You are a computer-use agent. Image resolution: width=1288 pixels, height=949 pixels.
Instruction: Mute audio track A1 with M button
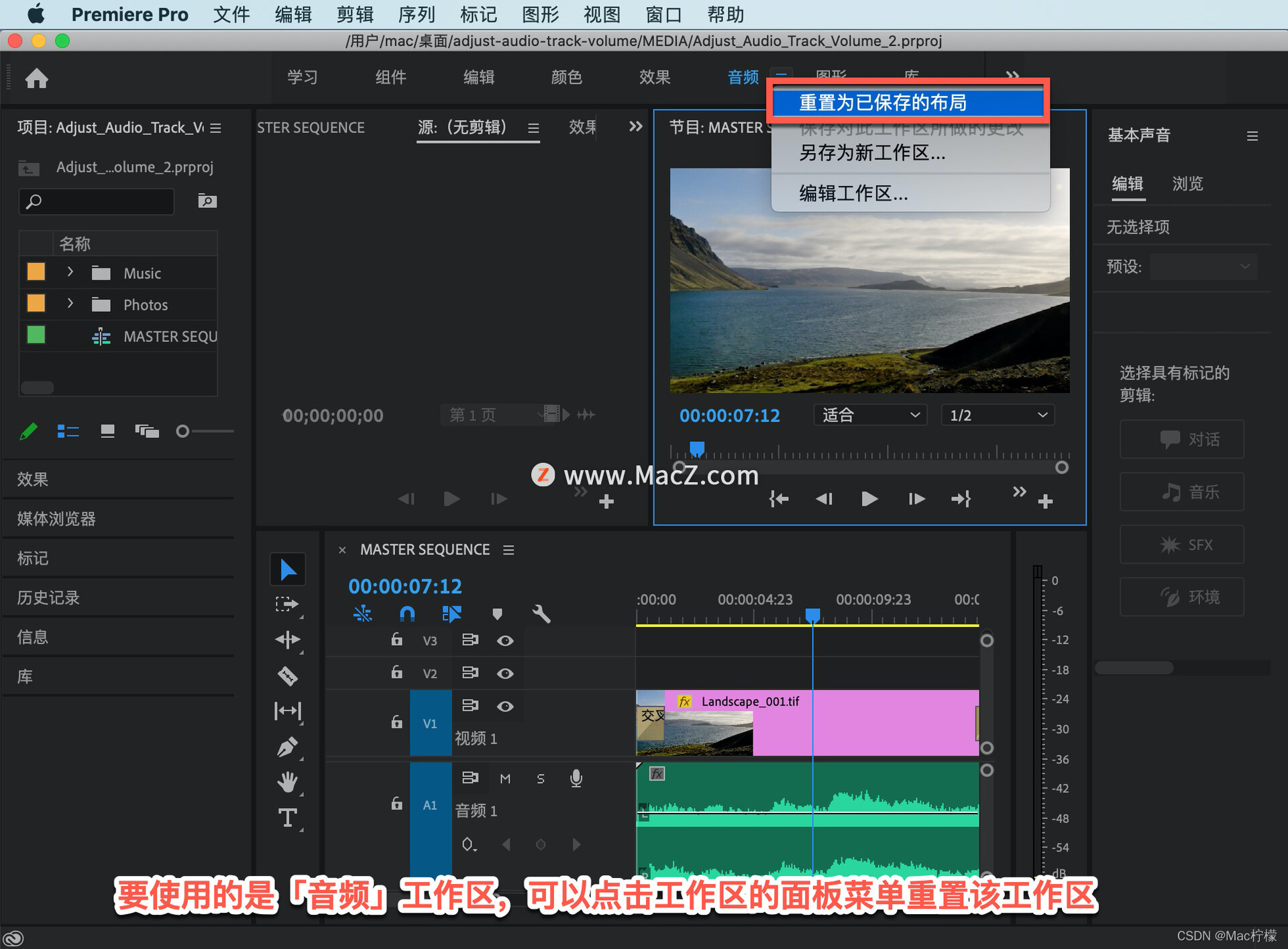click(505, 778)
